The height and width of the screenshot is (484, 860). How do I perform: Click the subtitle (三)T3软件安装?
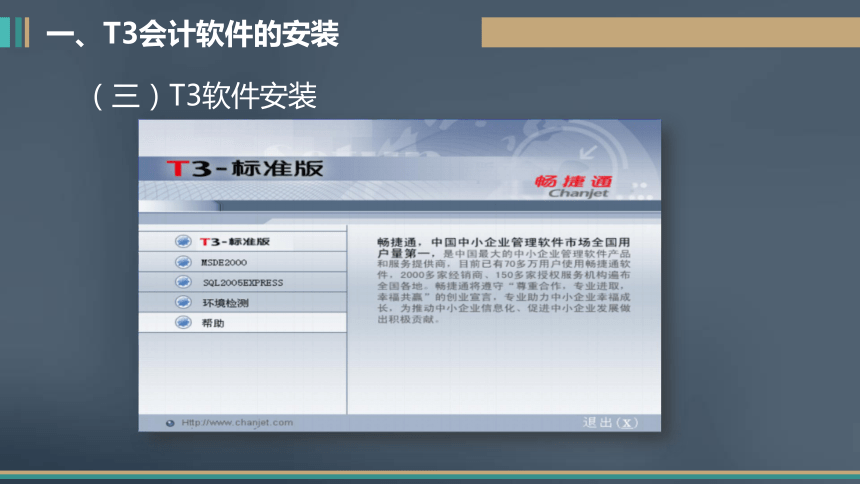coord(203,96)
